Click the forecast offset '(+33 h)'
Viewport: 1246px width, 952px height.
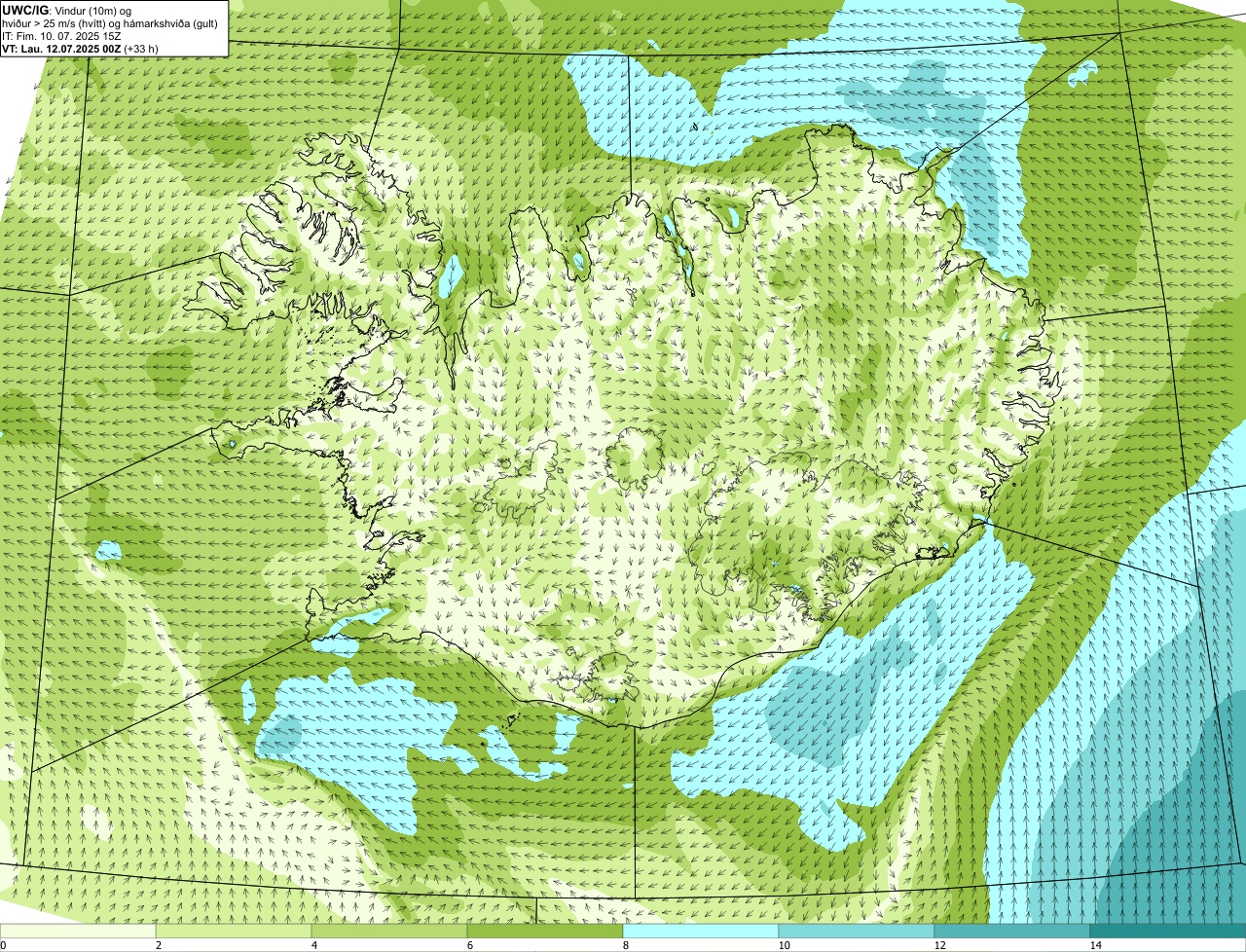point(141,48)
